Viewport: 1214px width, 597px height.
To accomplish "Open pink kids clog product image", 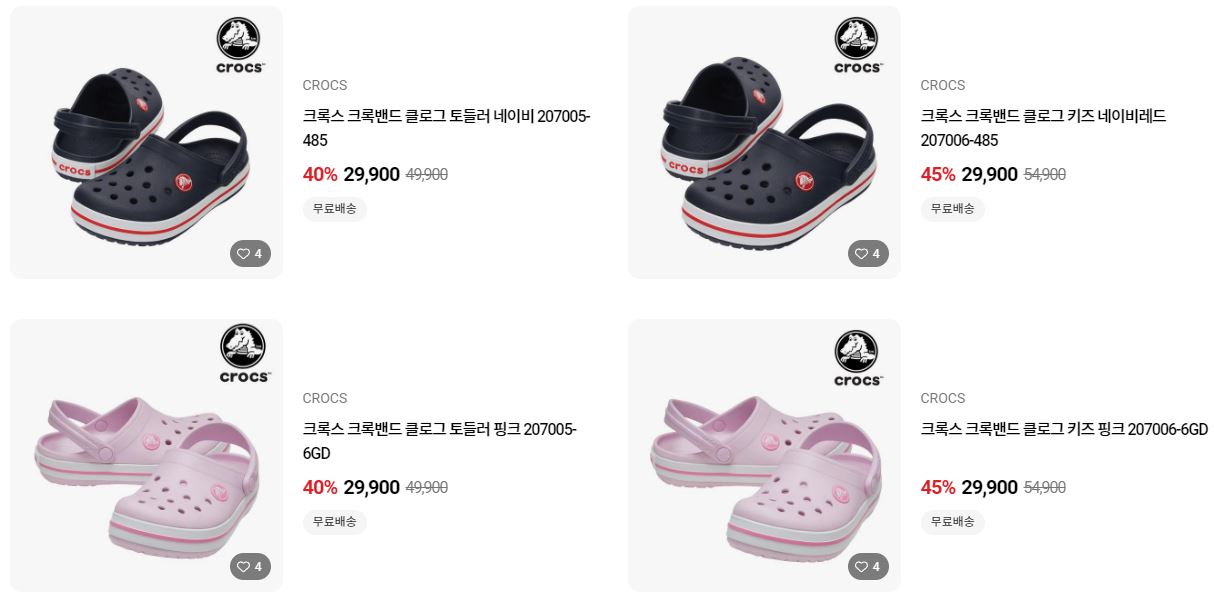I will coord(764,455).
